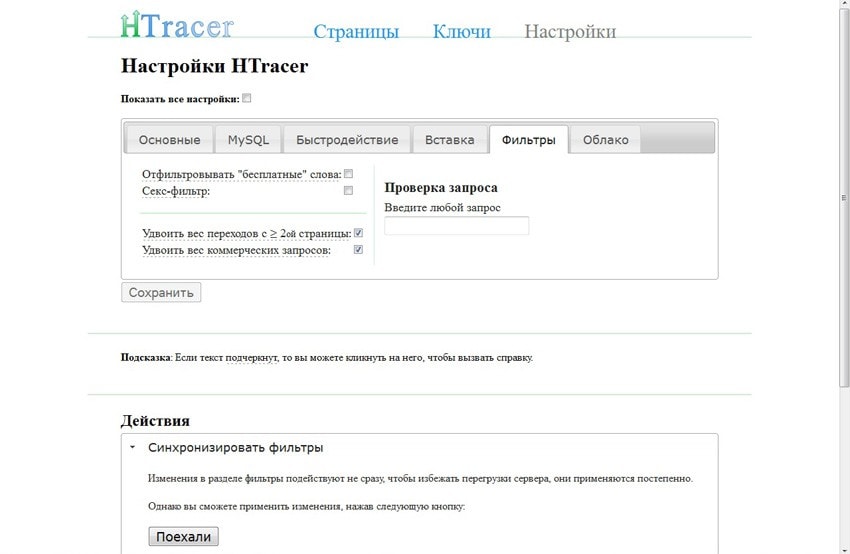Open help for Удвоить вес коммерческих запросов label
The image size is (850, 554).
[236, 250]
